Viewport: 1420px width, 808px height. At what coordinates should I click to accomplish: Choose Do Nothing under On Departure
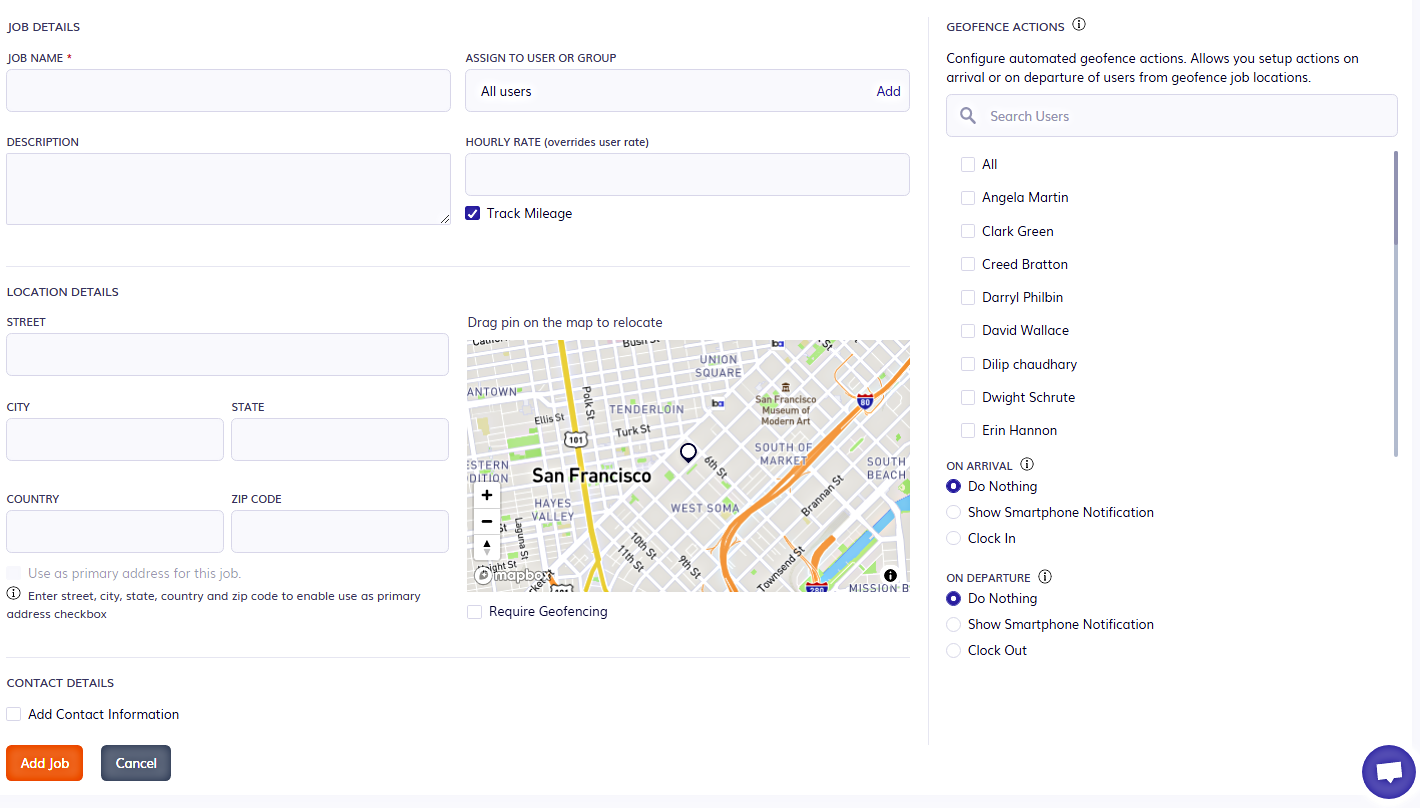(954, 598)
